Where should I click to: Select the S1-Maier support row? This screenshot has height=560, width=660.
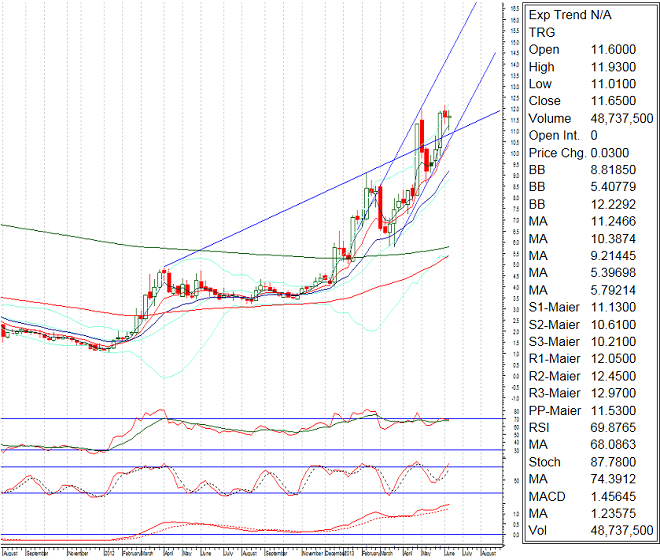(590, 307)
